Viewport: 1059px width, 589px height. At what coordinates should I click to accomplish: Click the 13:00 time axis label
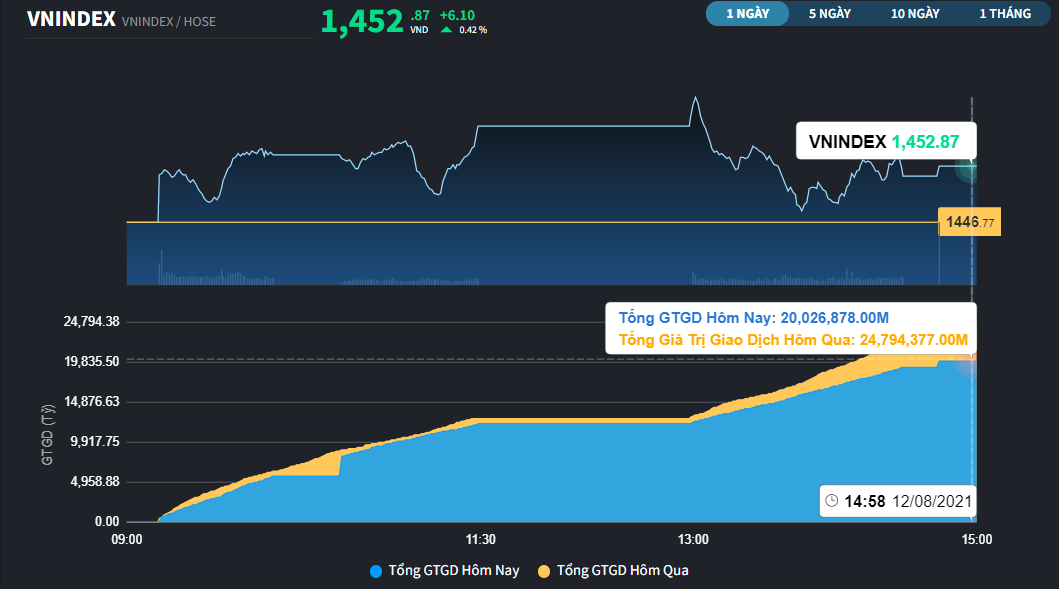[x=693, y=539]
